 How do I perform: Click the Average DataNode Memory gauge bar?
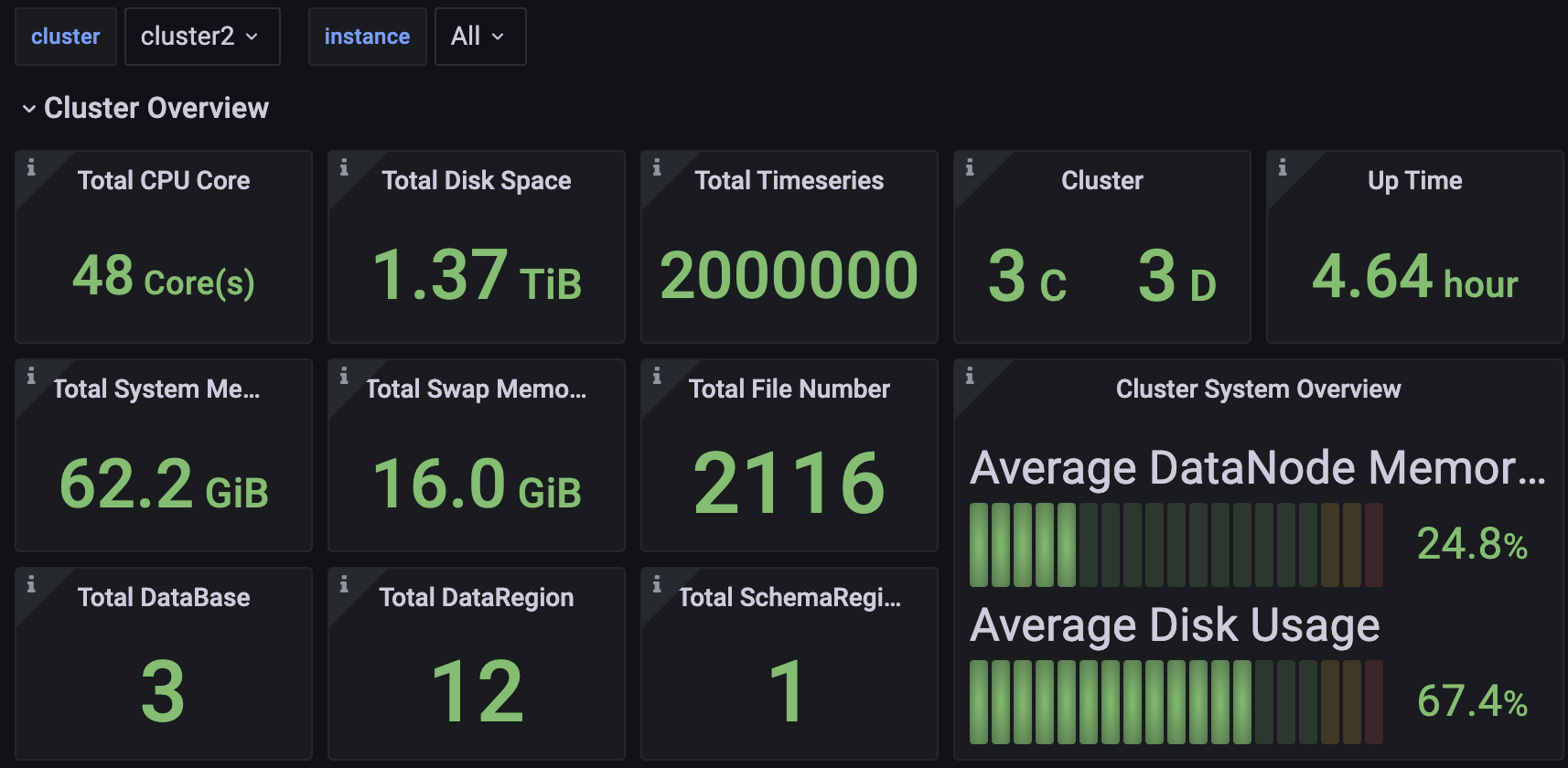1176,545
